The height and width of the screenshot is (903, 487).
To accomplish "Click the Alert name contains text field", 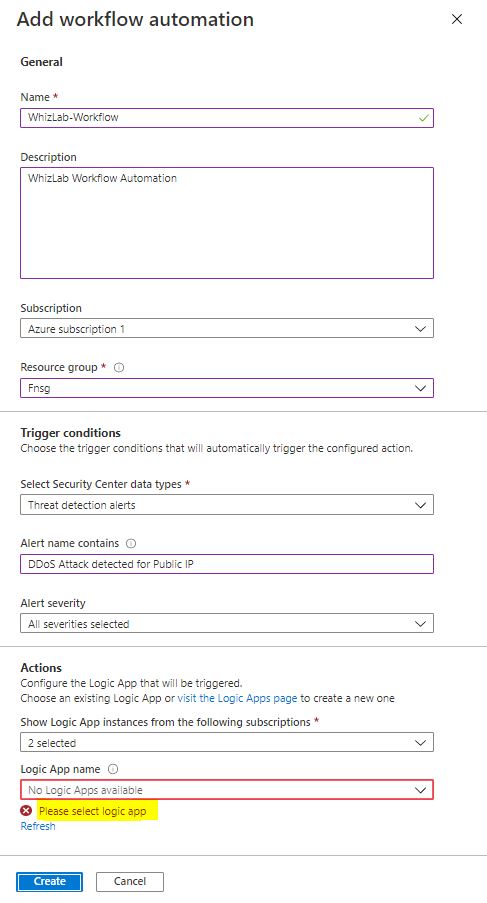I will [227, 564].
